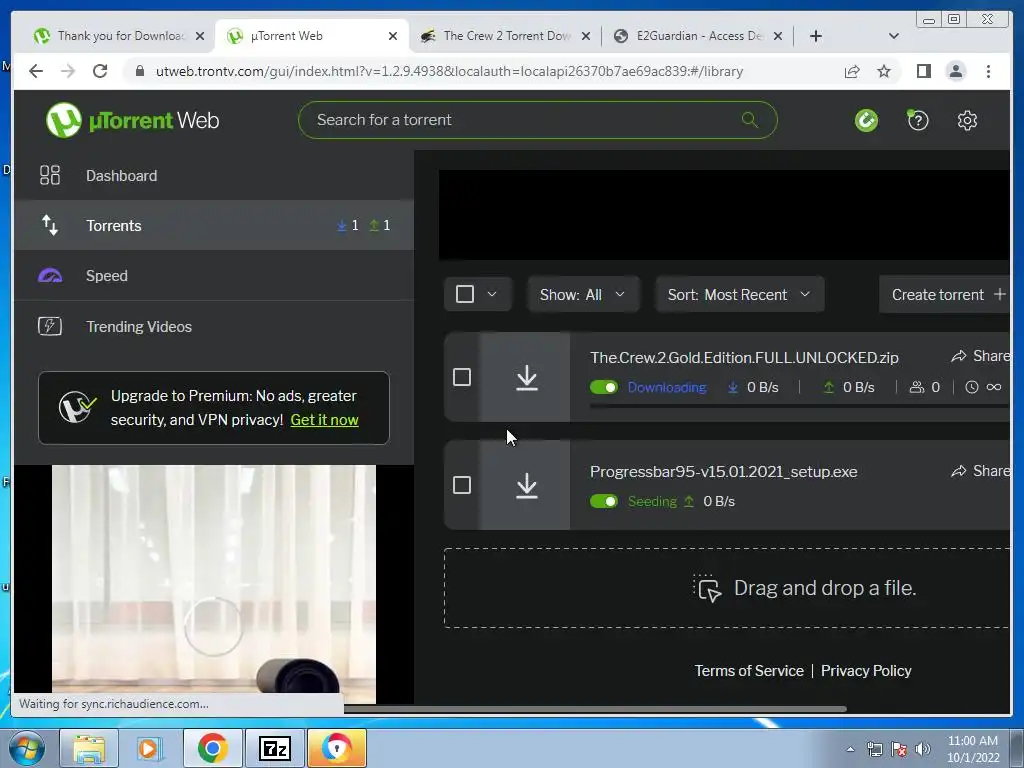
Task: Click The.Crew.2 download progress bar
Action: (799, 406)
